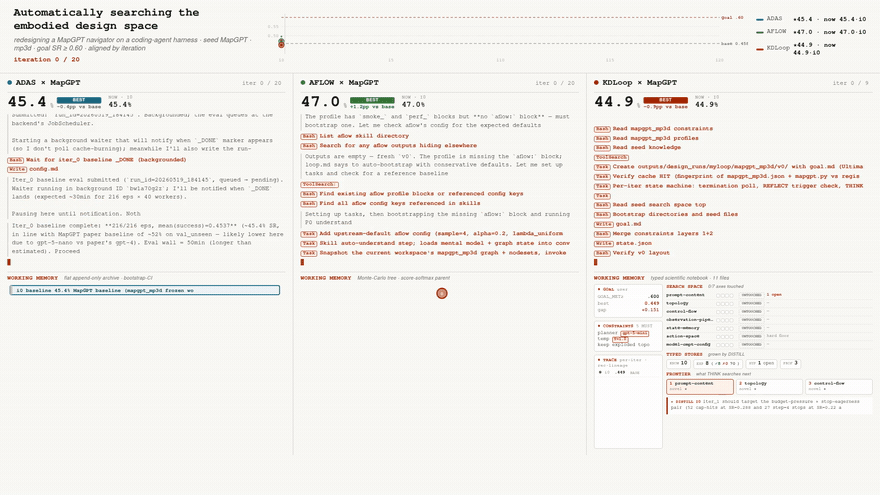Click the PROP 3 typed store chip
The width and height of the screenshot is (880, 495).
tap(790, 363)
